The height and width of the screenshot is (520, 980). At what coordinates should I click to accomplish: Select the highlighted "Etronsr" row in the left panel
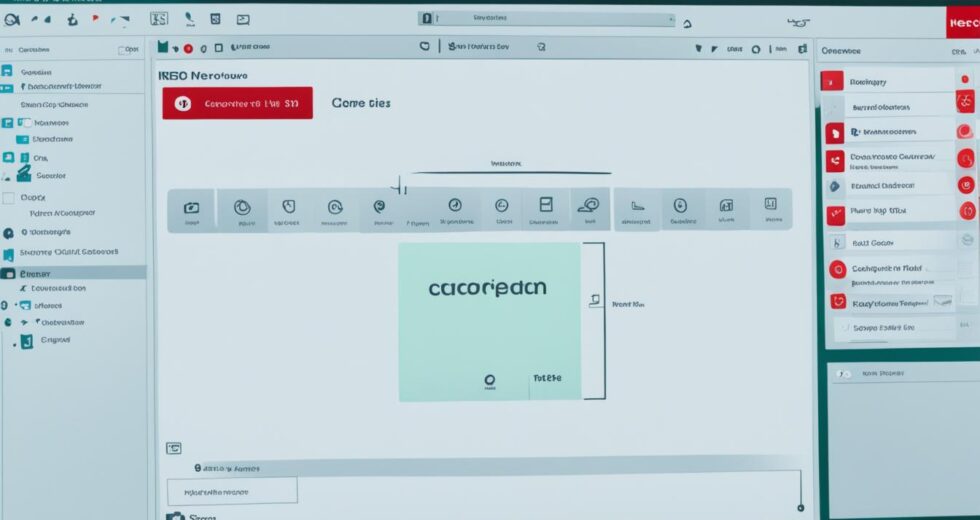(73, 273)
